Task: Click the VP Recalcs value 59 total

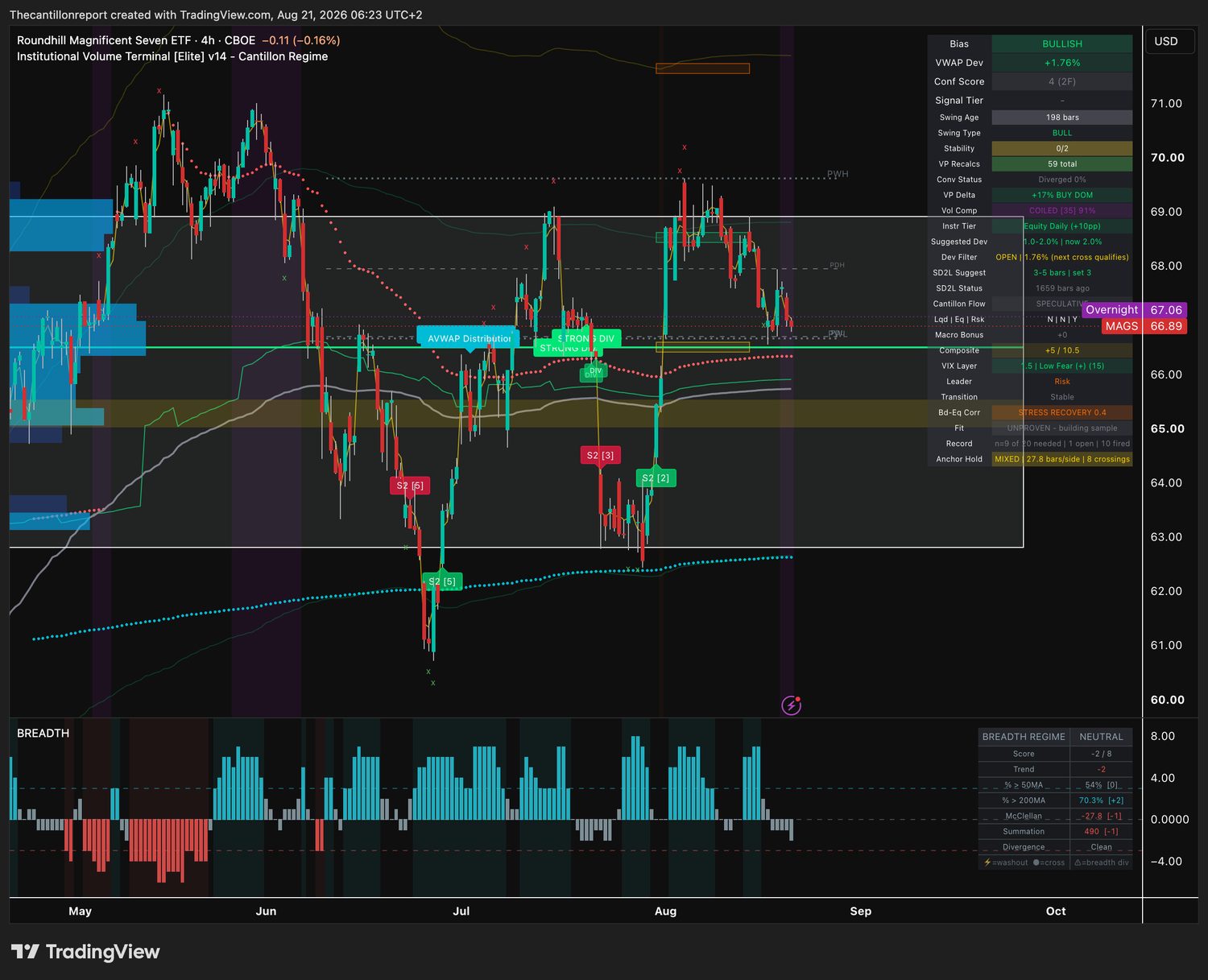Action: pos(1062,164)
